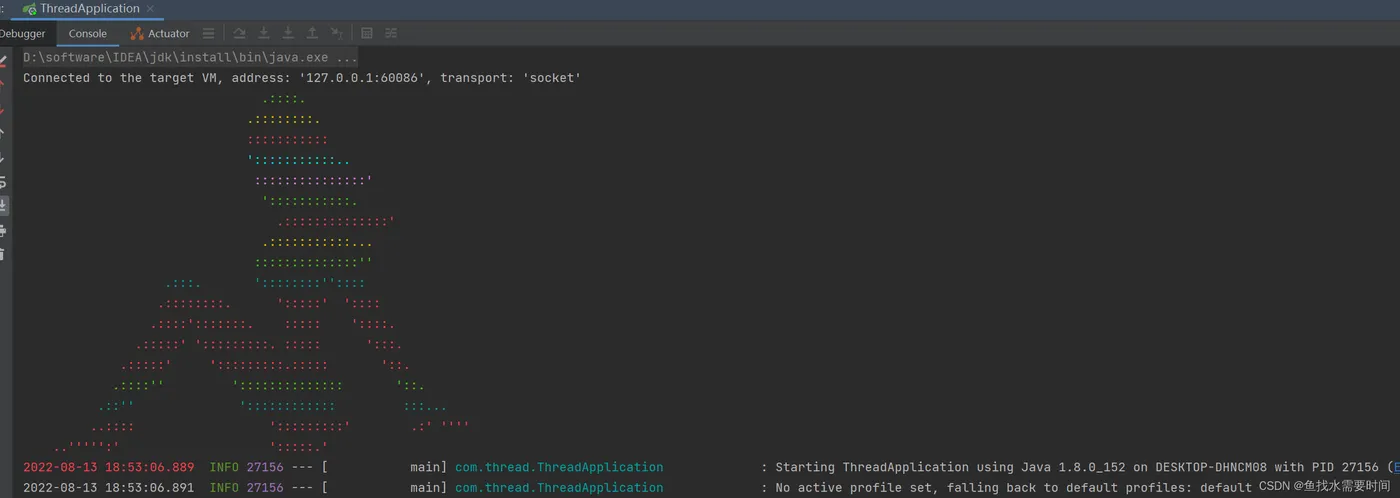Expand the folded java.exe command line
Screen dimensions: 1400x498
point(190,57)
